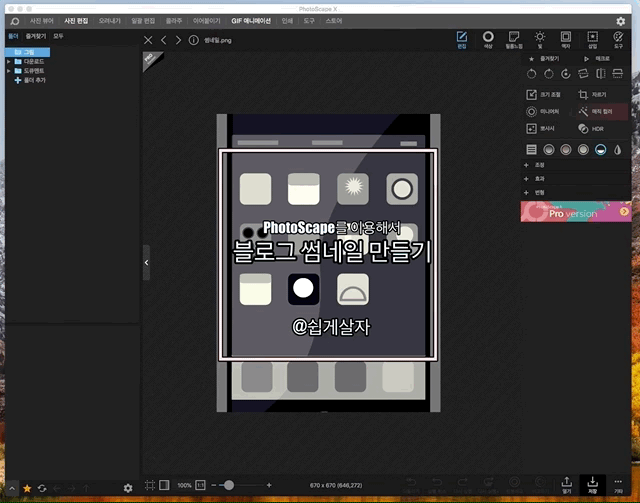This screenshot has height=503, width=640.
Task: Switch to the 일괄 편집 tab
Action: coord(143,21)
